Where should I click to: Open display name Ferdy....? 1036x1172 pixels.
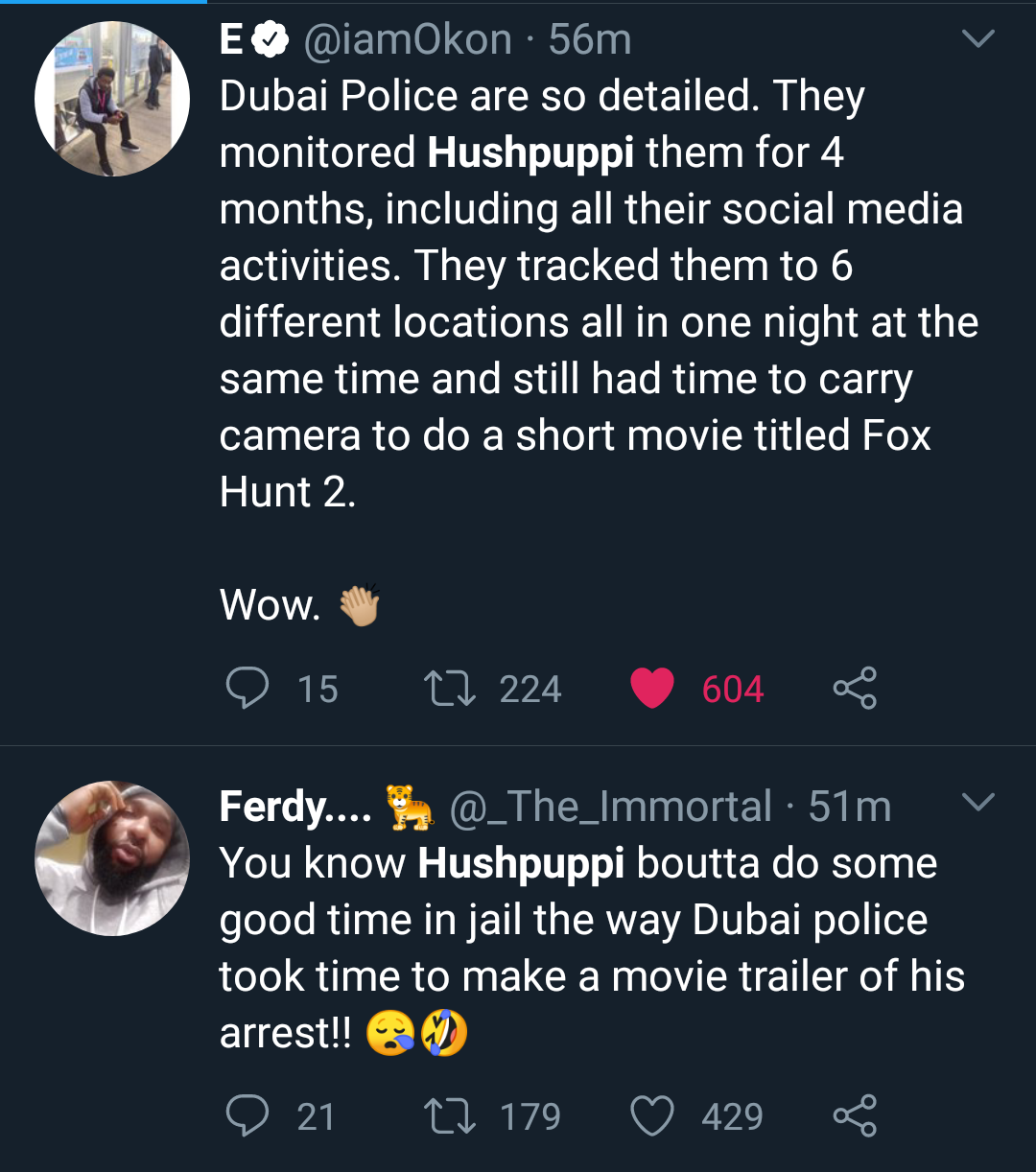(294, 807)
